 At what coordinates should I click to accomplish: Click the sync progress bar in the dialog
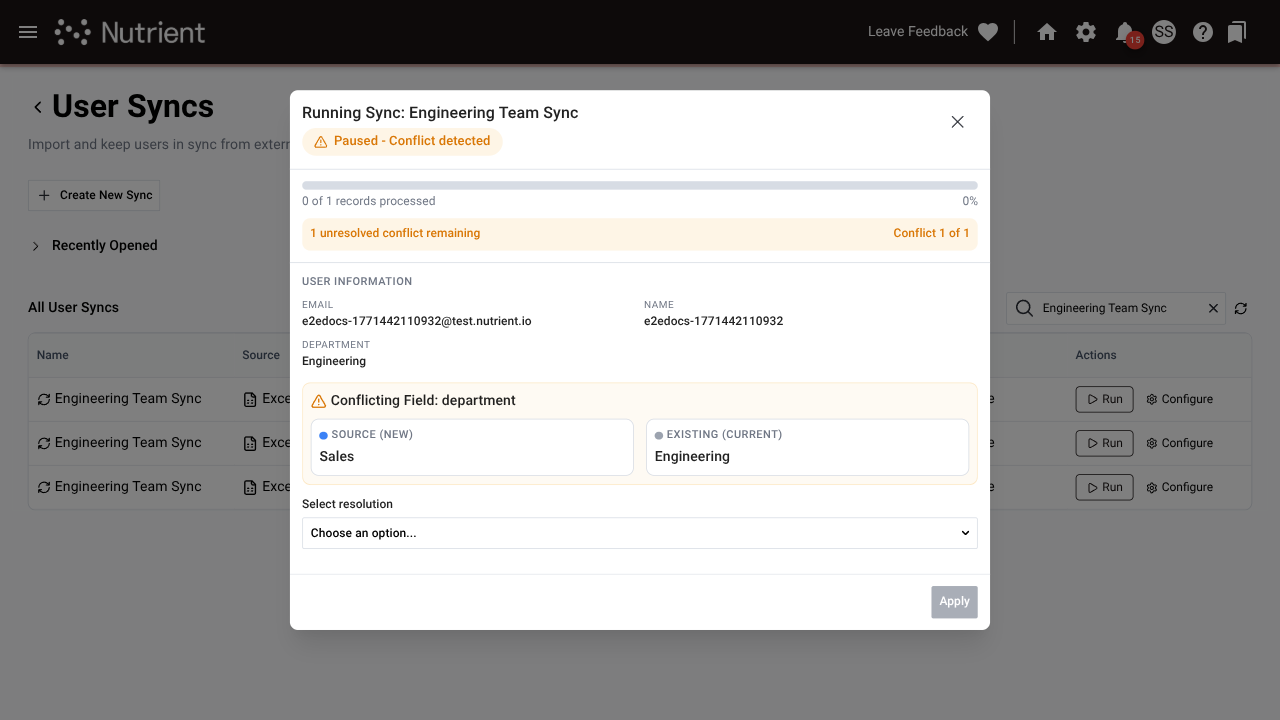coord(640,185)
